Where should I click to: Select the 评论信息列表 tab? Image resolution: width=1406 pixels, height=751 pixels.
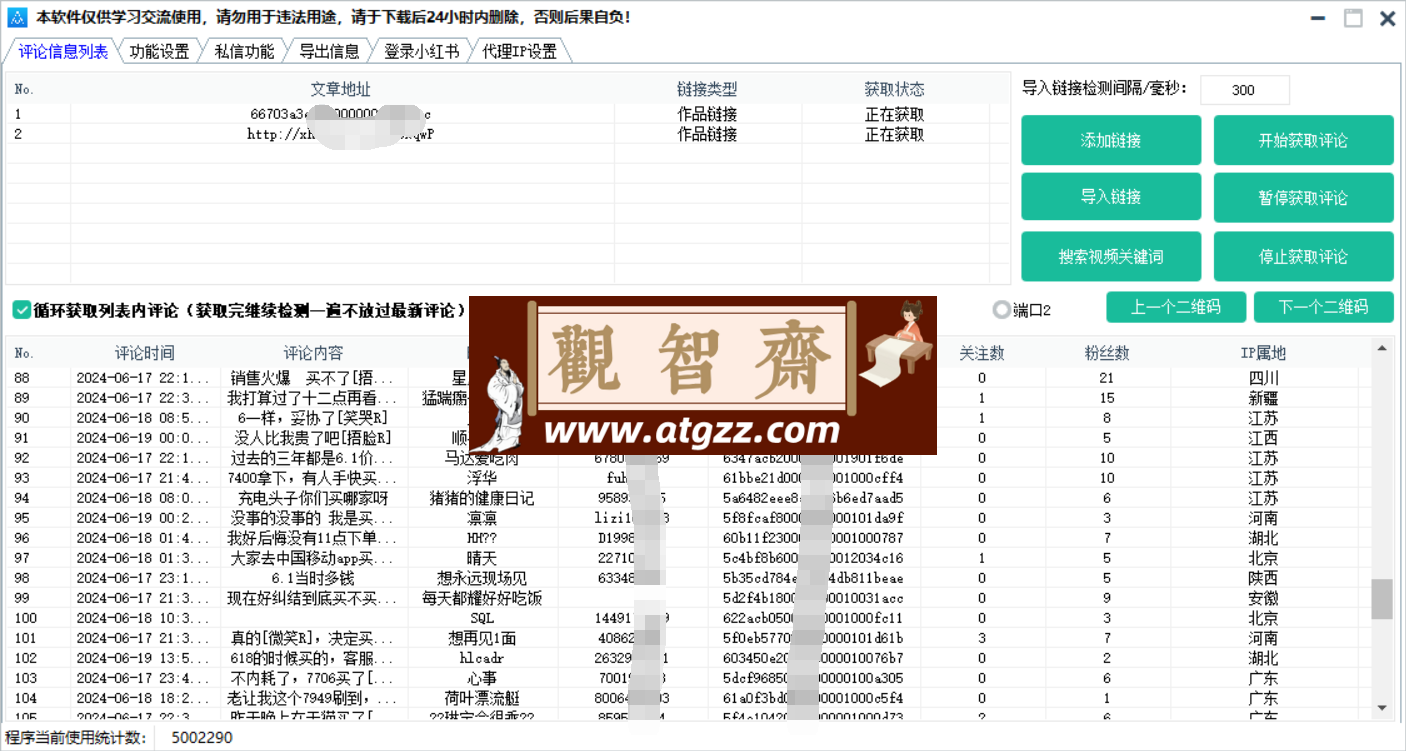[63, 51]
